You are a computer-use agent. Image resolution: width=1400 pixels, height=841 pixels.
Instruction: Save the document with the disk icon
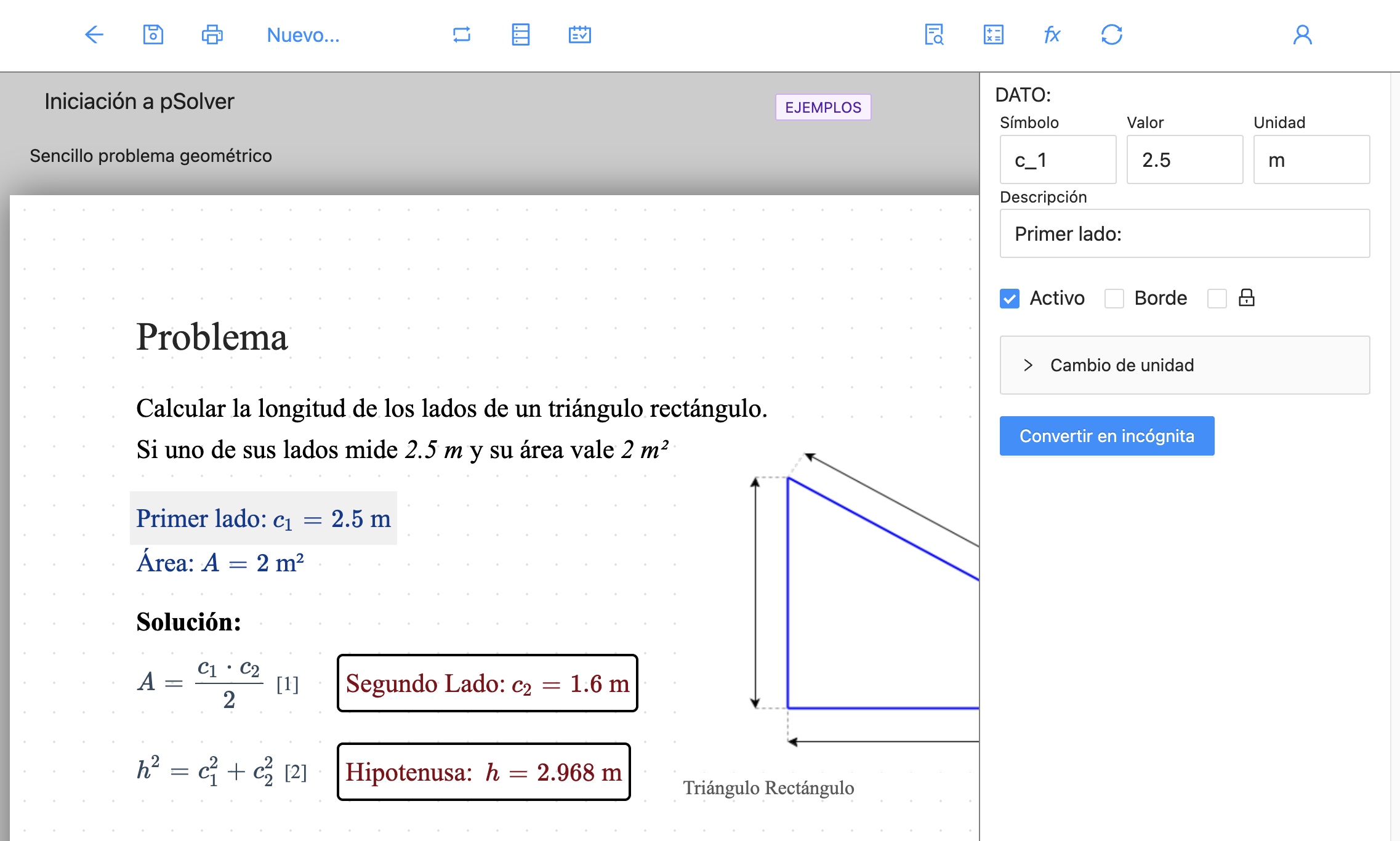153,34
